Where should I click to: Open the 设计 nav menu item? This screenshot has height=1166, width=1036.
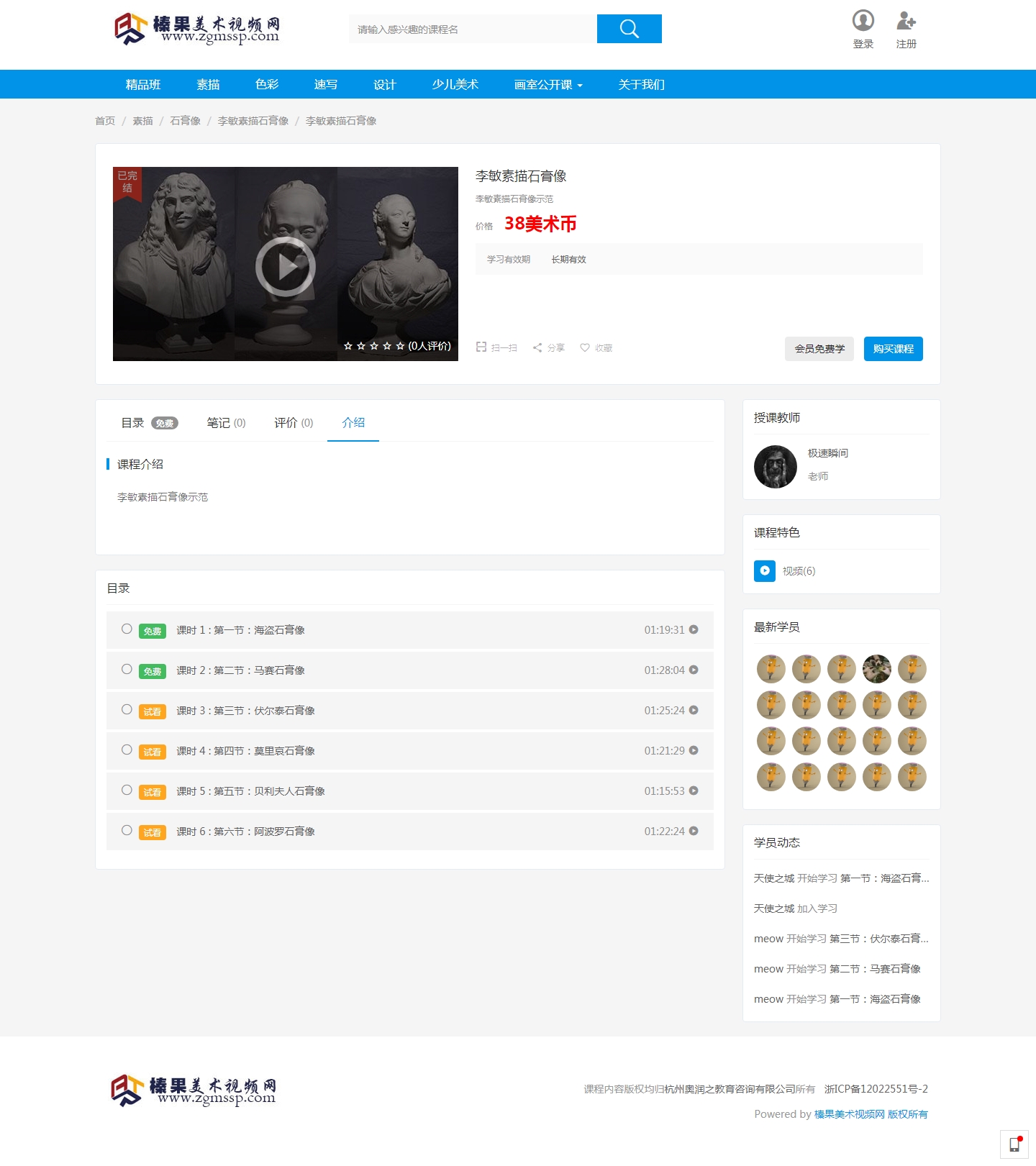coord(385,84)
